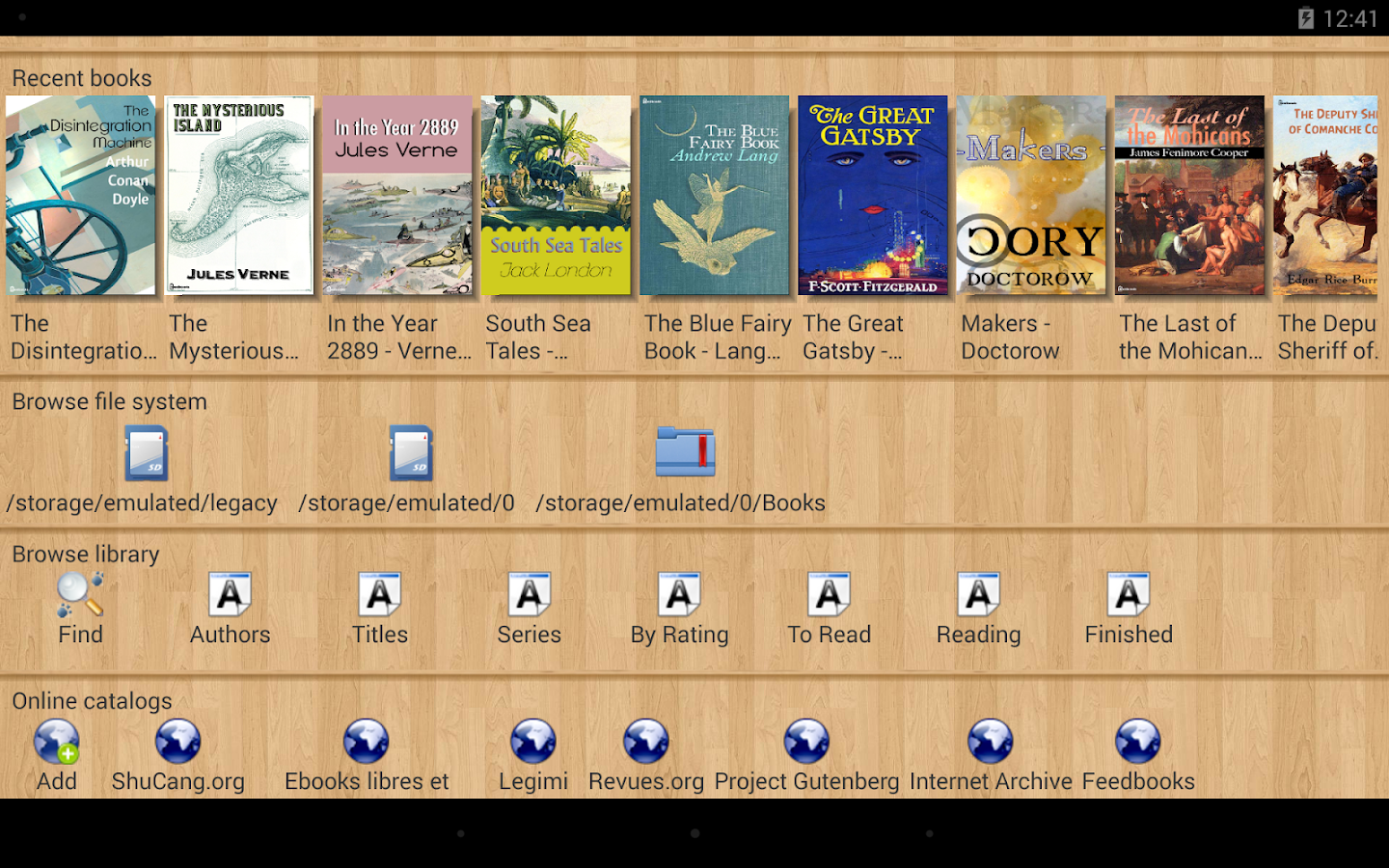Viewport: 1389px width, 868px height.
Task: Open the Feedbooks catalog globe
Action: tap(1138, 742)
